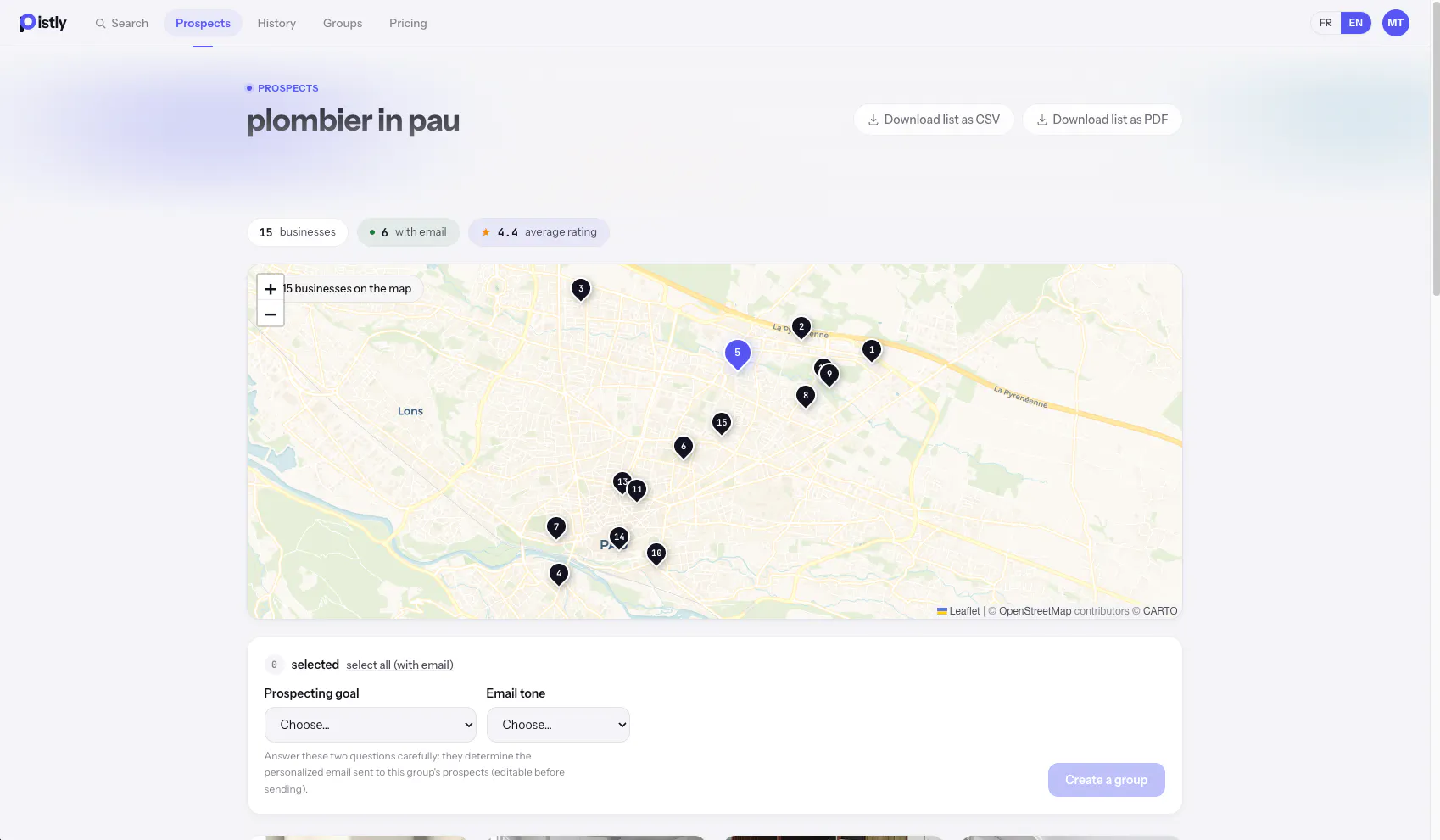
Task: Select map marker number 7
Action: (556, 528)
